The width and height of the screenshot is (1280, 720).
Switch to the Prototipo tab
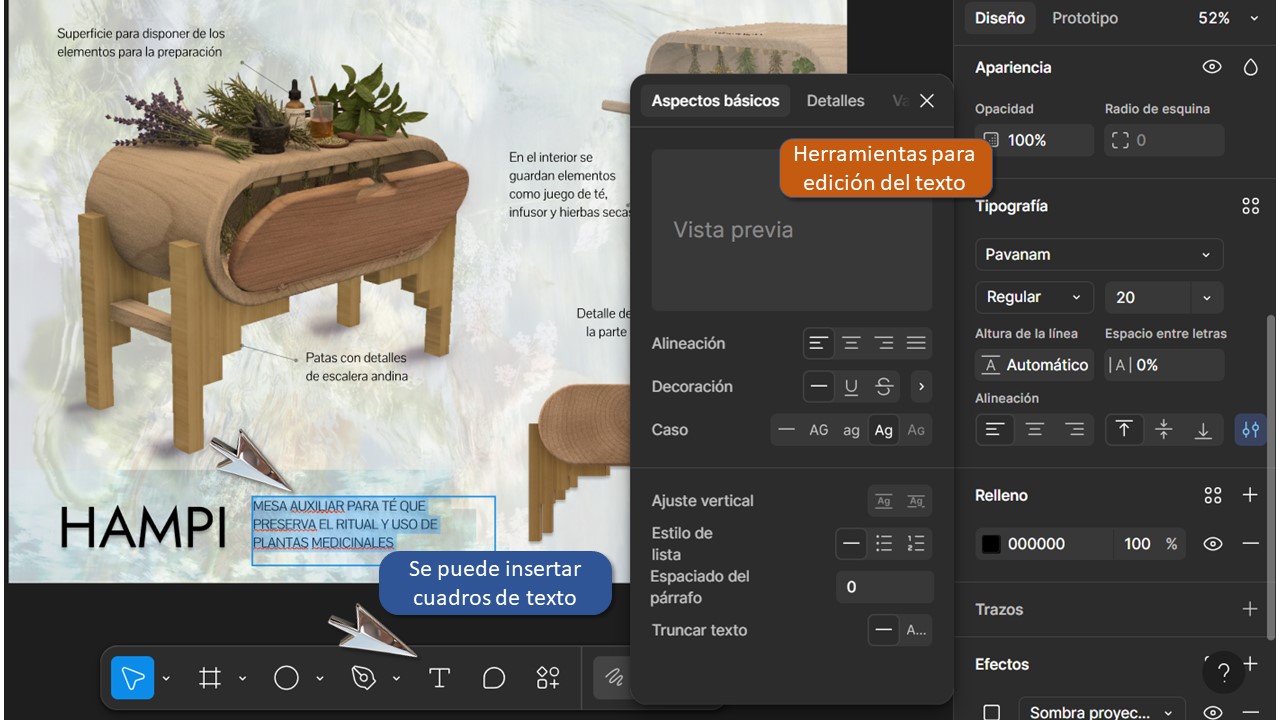(1085, 18)
